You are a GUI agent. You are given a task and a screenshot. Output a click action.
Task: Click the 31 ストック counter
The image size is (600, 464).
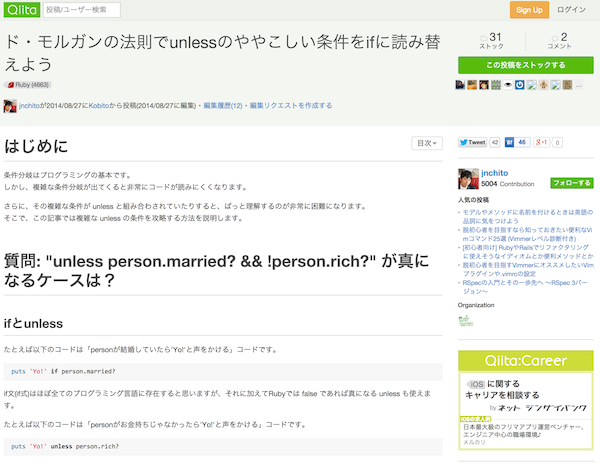click(491, 41)
